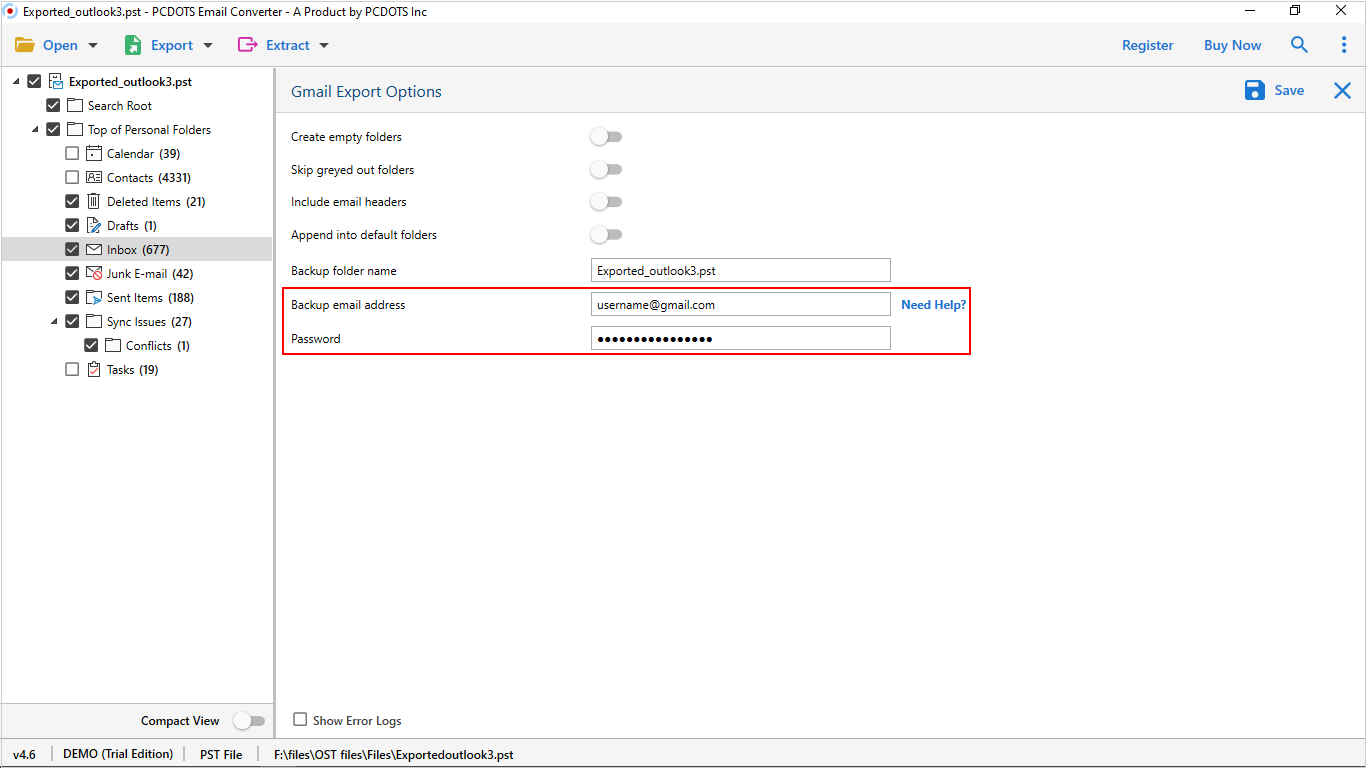Open the Need Help? link
Viewport: 1366px width, 768px height.
pyautogui.click(x=933, y=305)
